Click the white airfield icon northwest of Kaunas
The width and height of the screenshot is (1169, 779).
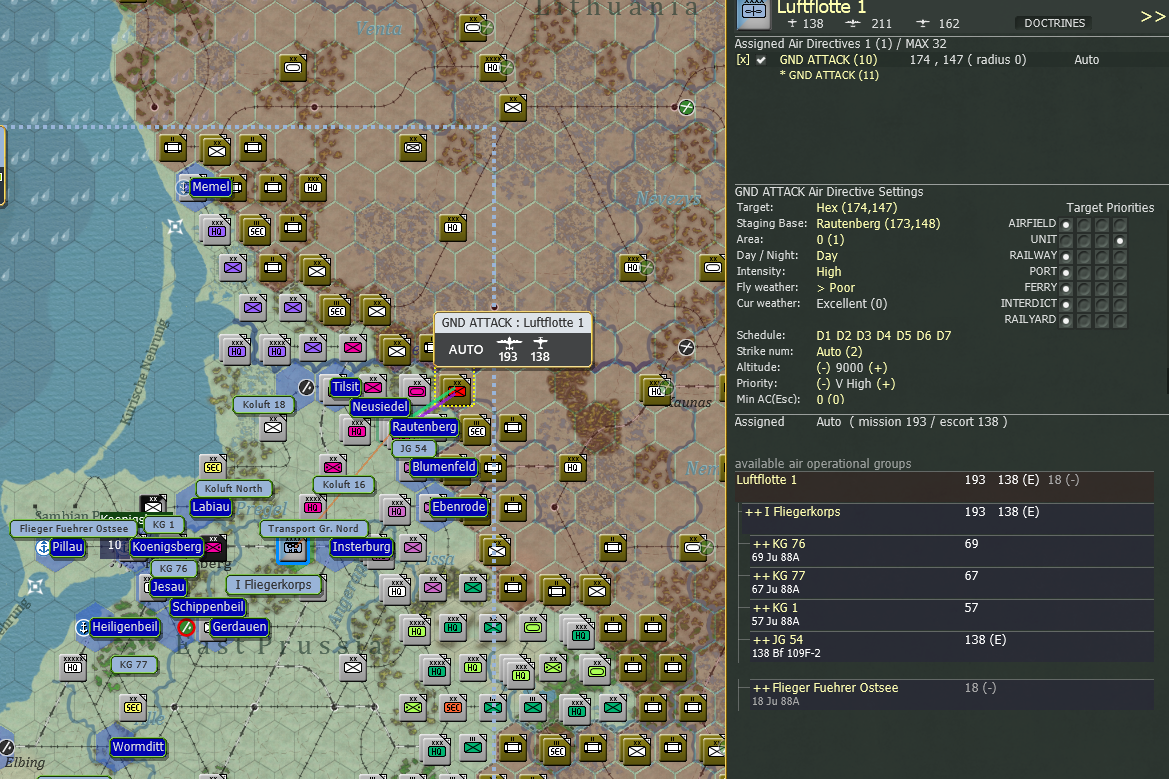coord(686,347)
